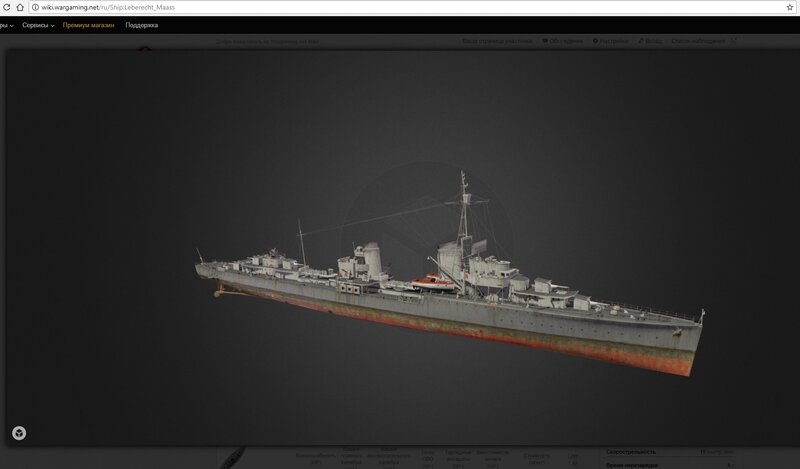View site information icon in address bar
The image size is (800, 469).
tap(35, 8)
